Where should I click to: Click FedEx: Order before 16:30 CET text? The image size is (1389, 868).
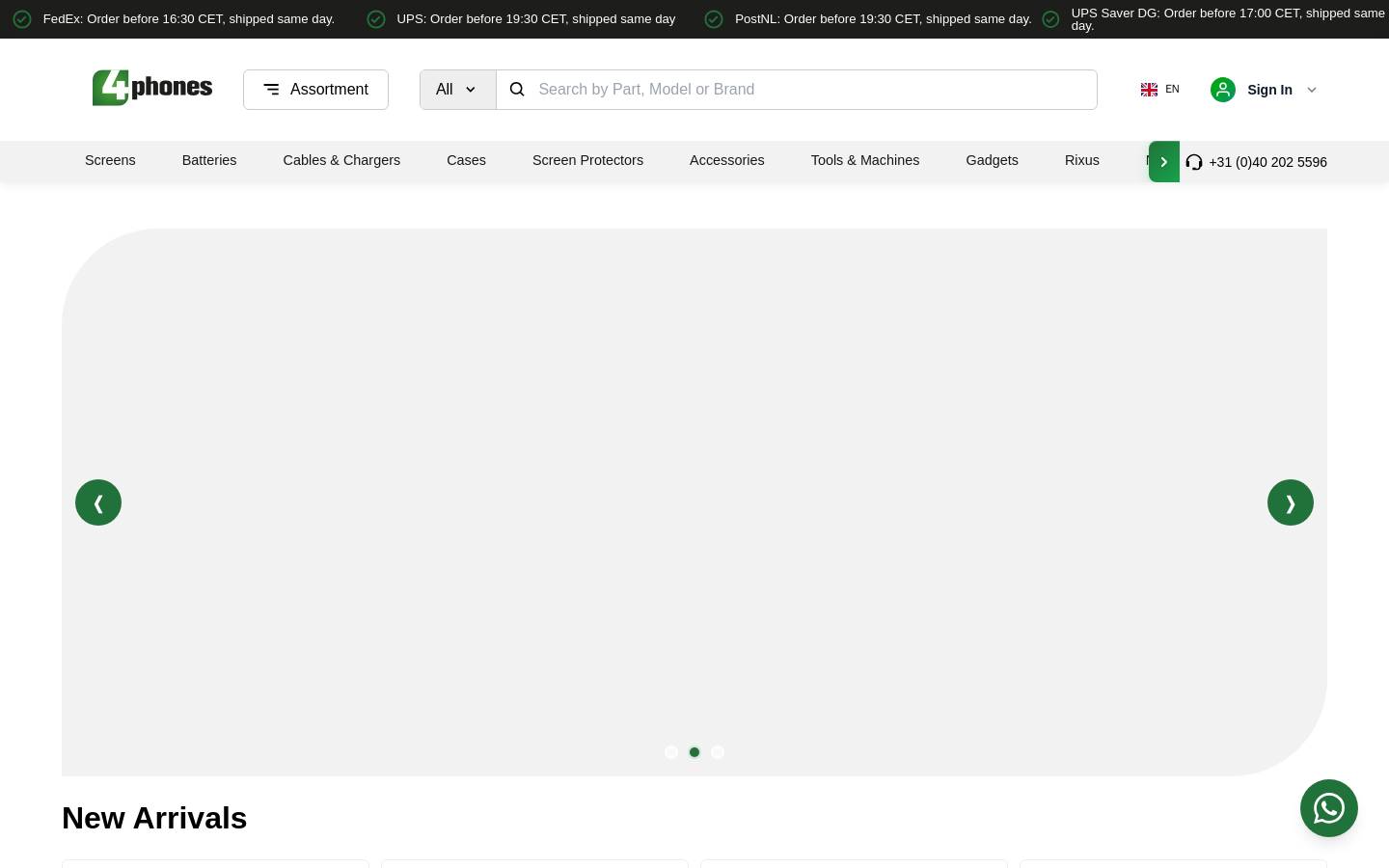(189, 19)
